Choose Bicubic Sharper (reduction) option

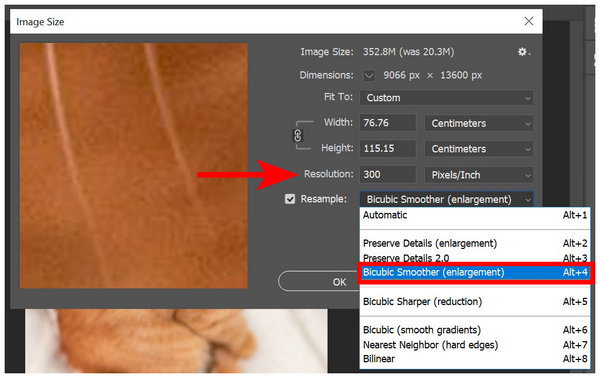(x=475, y=301)
